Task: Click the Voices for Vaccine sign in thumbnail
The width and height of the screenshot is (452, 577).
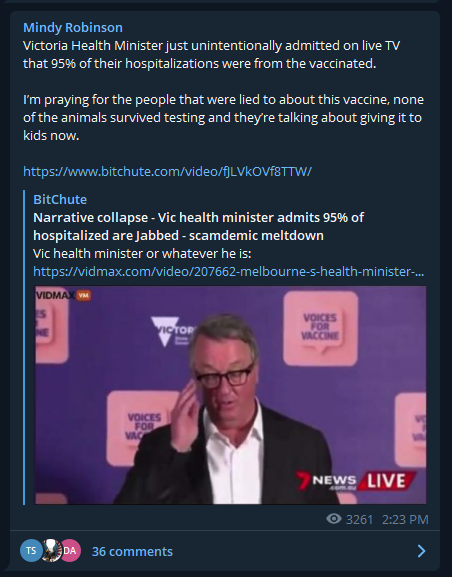Action: point(320,328)
